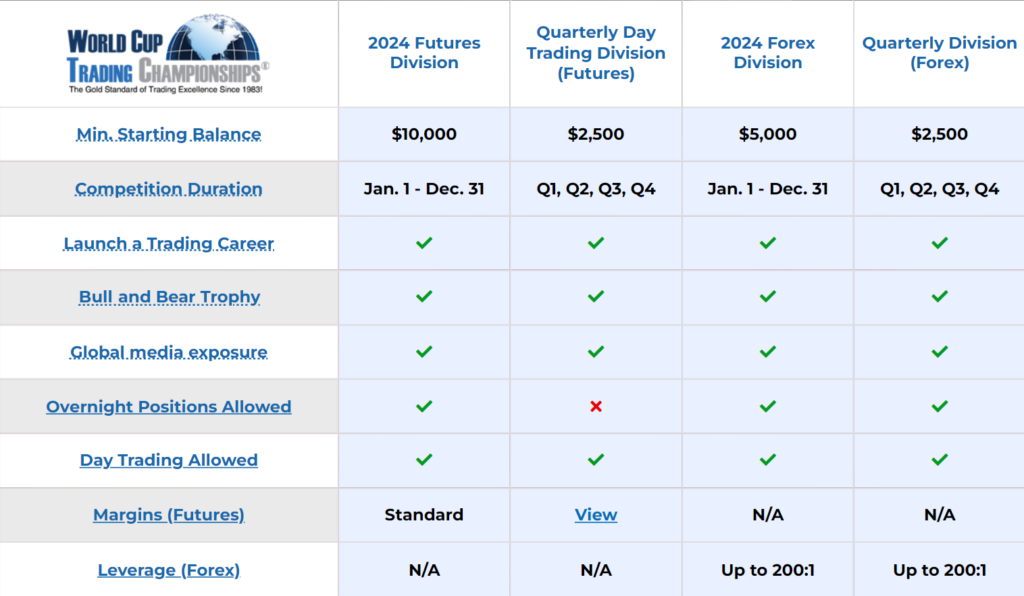1024x596 pixels.
Task: Click the View margins link
Action: [596, 515]
